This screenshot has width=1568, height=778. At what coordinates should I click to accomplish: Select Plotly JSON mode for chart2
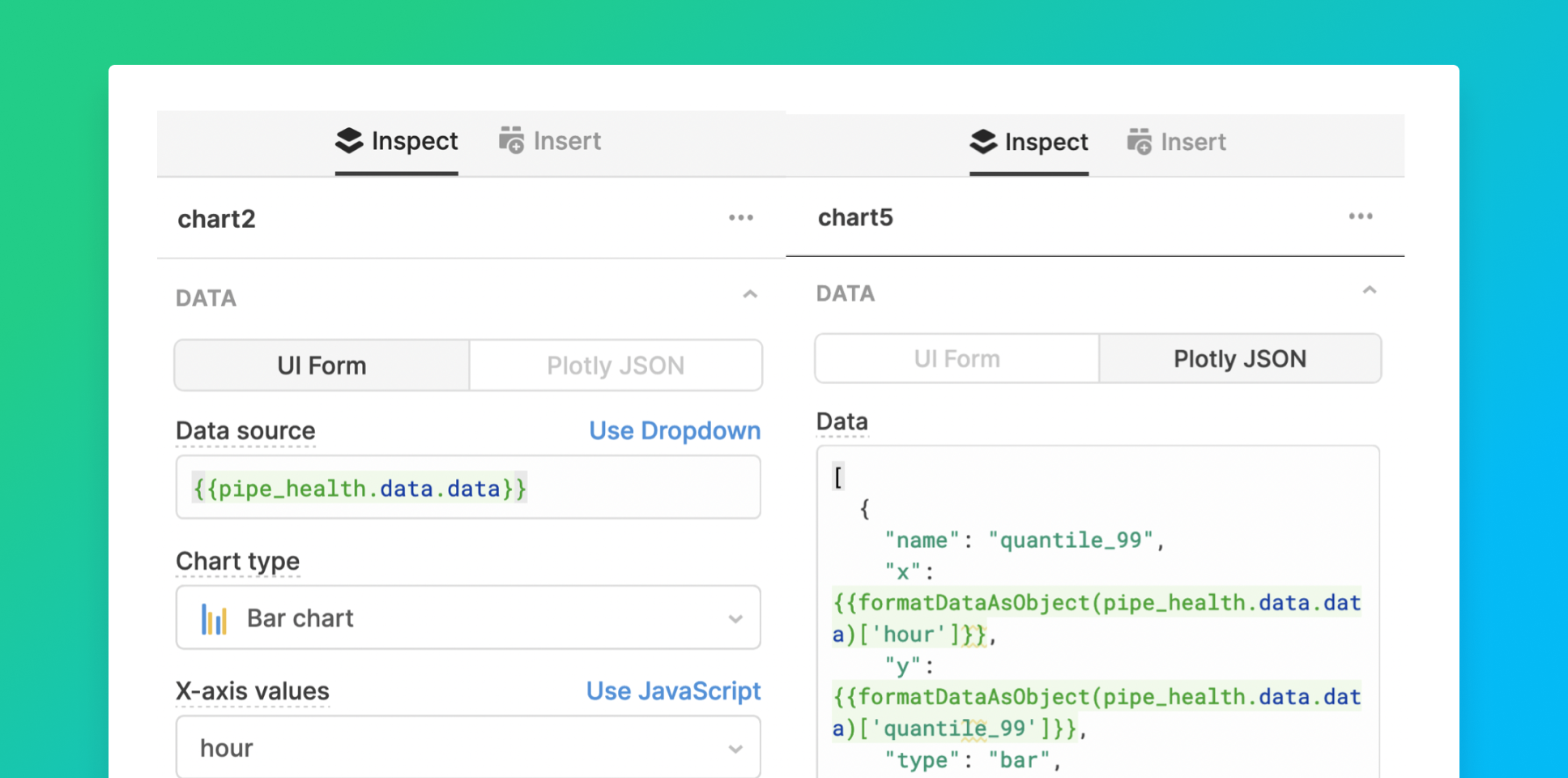pyautogui.click(x=616, y=365)
